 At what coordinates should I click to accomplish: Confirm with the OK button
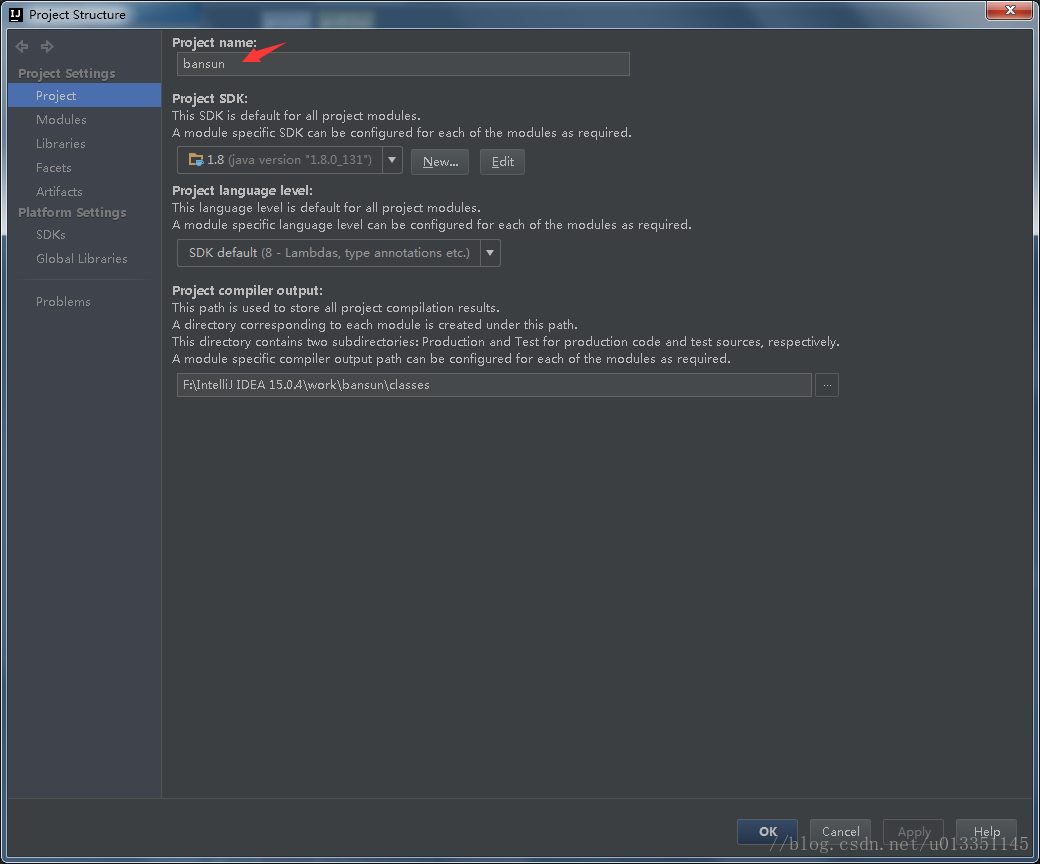click(x=767, y=832)
